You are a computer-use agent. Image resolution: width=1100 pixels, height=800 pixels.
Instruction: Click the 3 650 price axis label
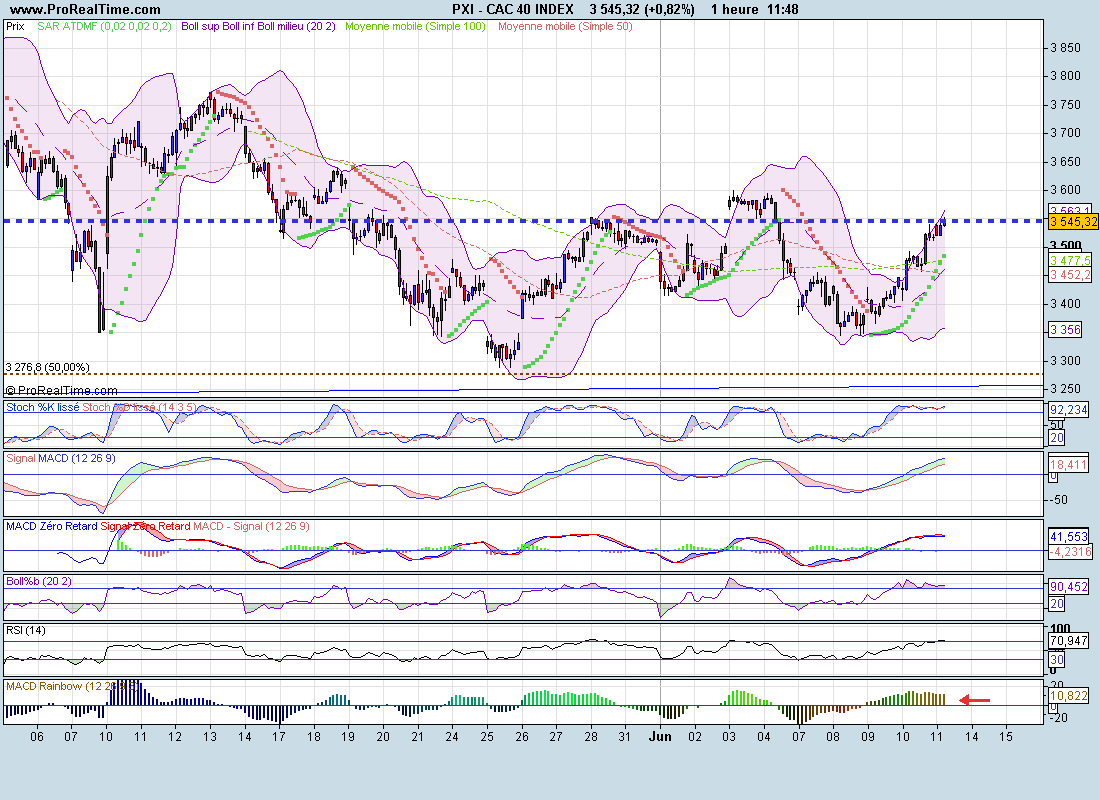(1065, 161)
